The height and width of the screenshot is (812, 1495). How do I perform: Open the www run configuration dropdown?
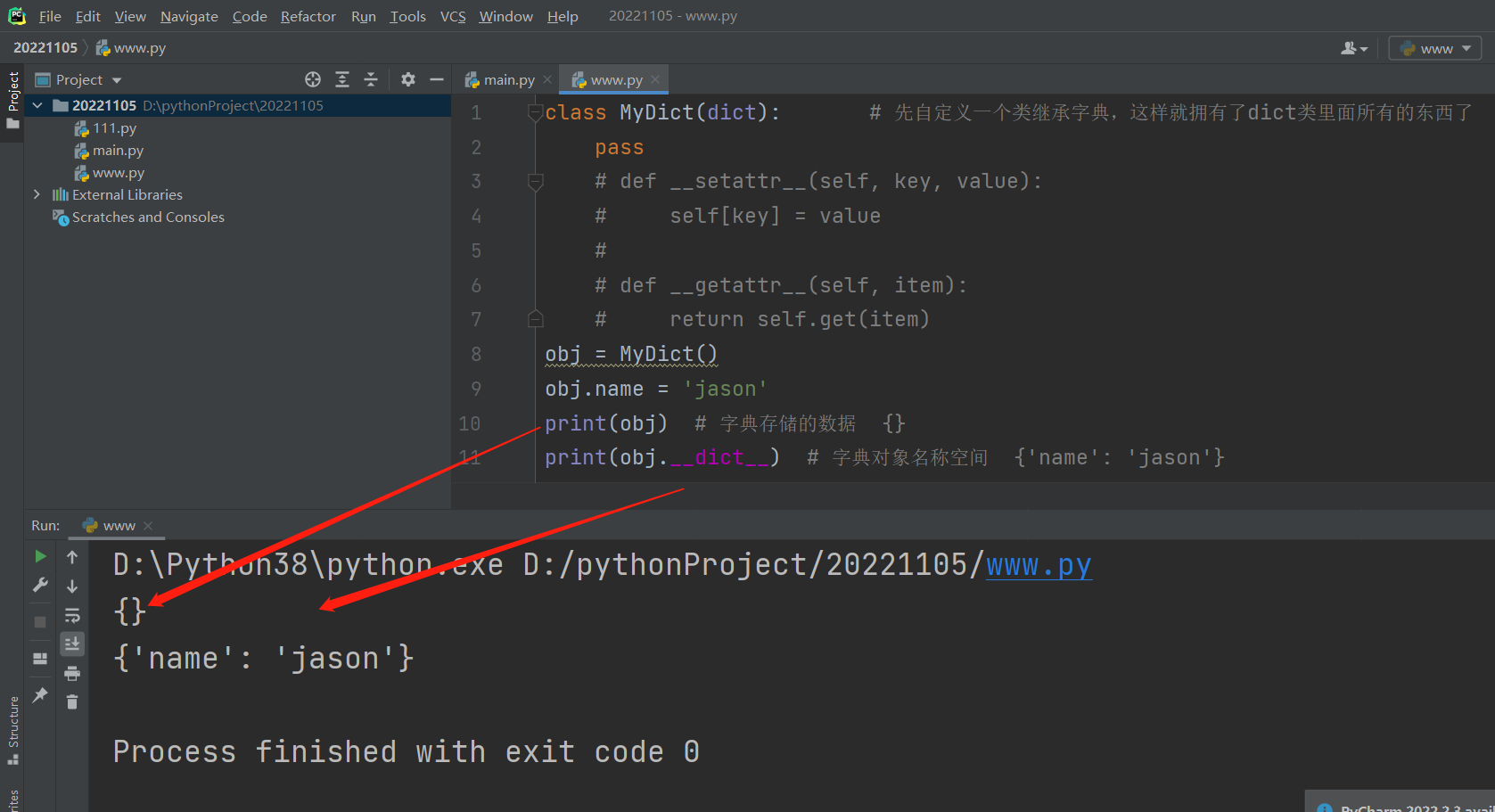tap(1435, 48)
